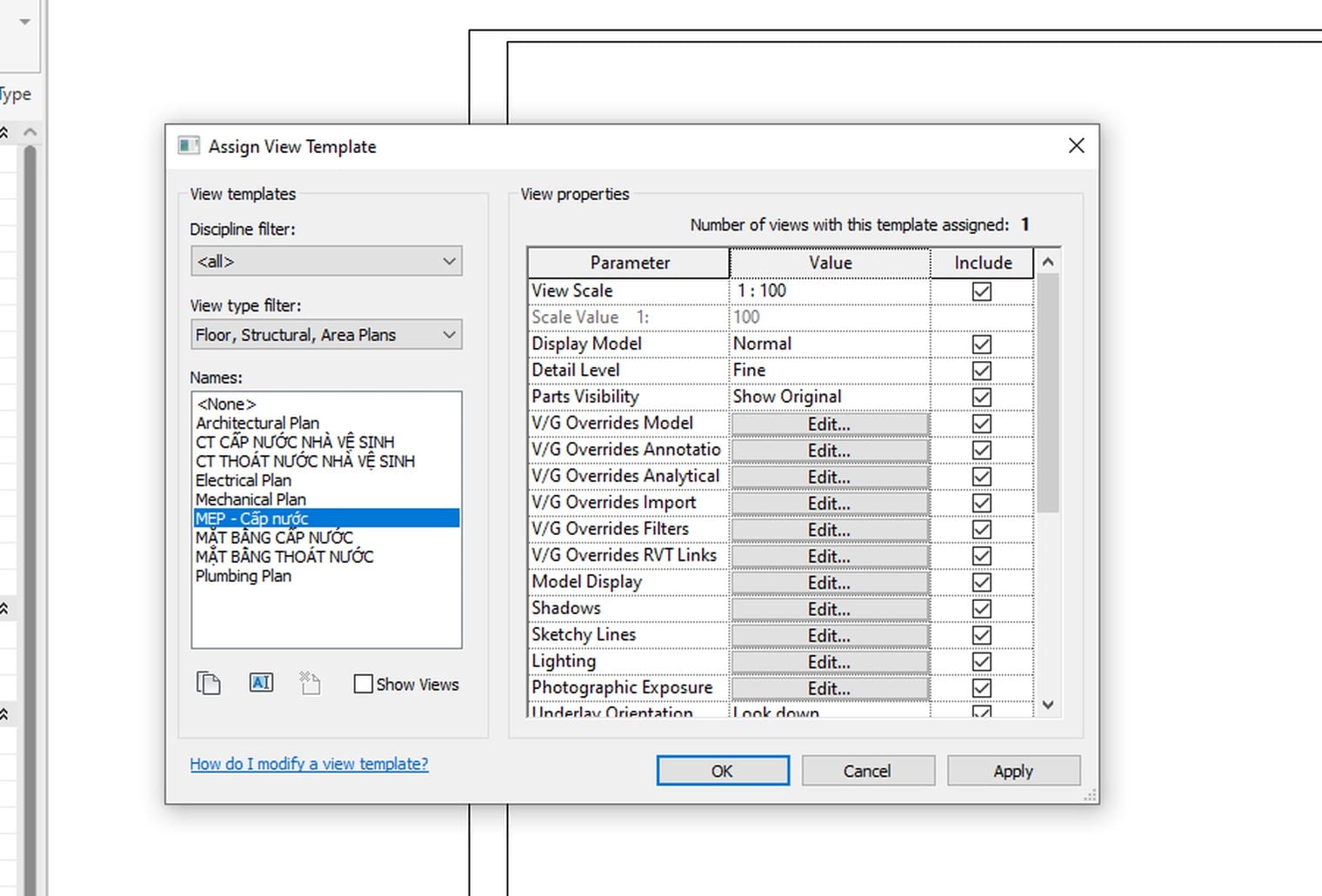The width and height of the screenshot is (1322, 896).
Task: Click the Value column header
Action: pyautogui.click(x=830, y=263)
